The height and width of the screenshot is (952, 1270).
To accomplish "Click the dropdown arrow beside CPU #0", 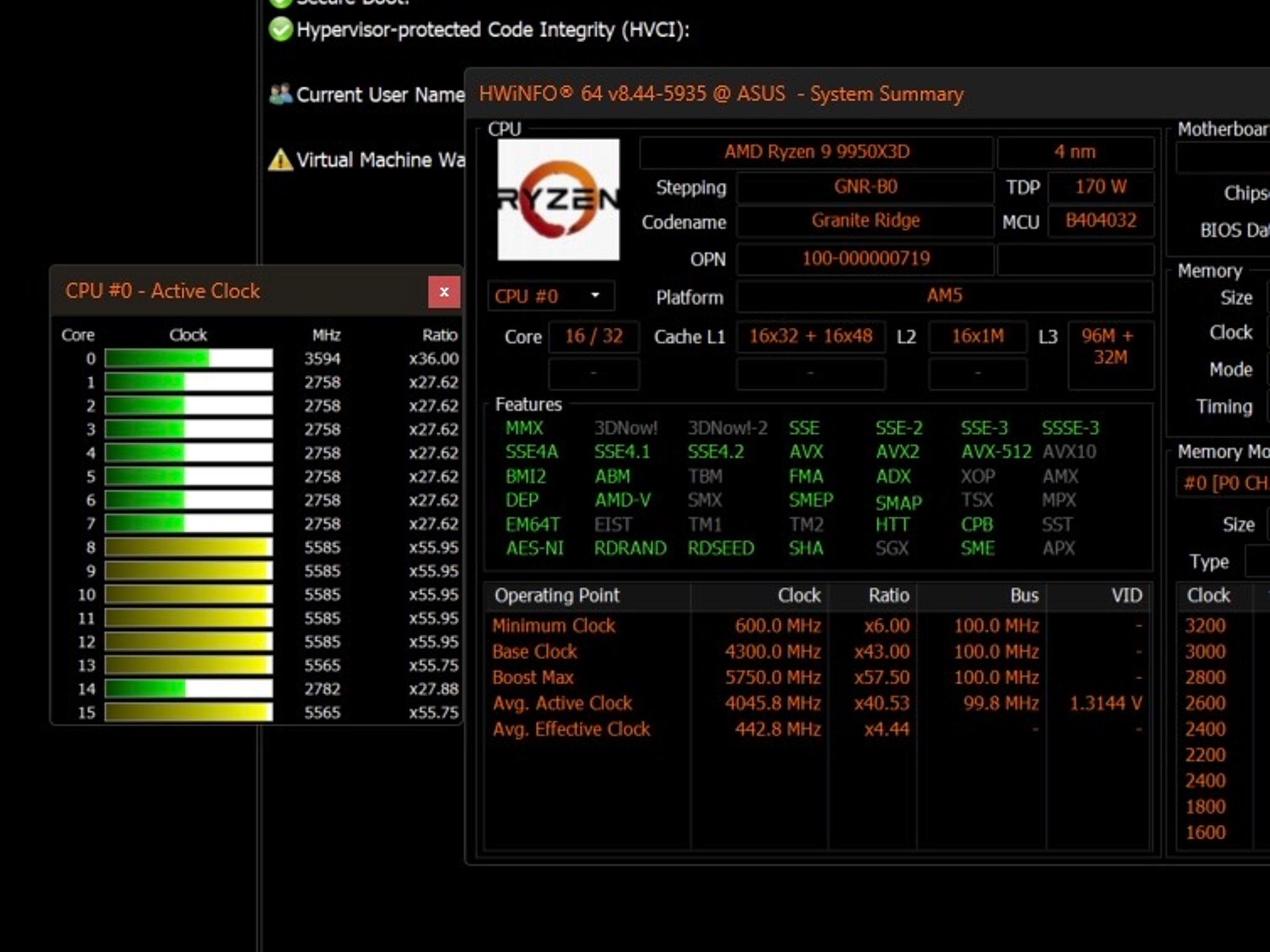I will click(x=595, y=296).
